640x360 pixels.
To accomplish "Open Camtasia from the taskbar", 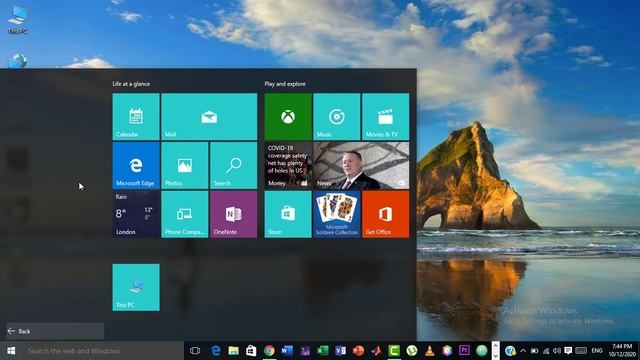I will [x=394, y=351].
